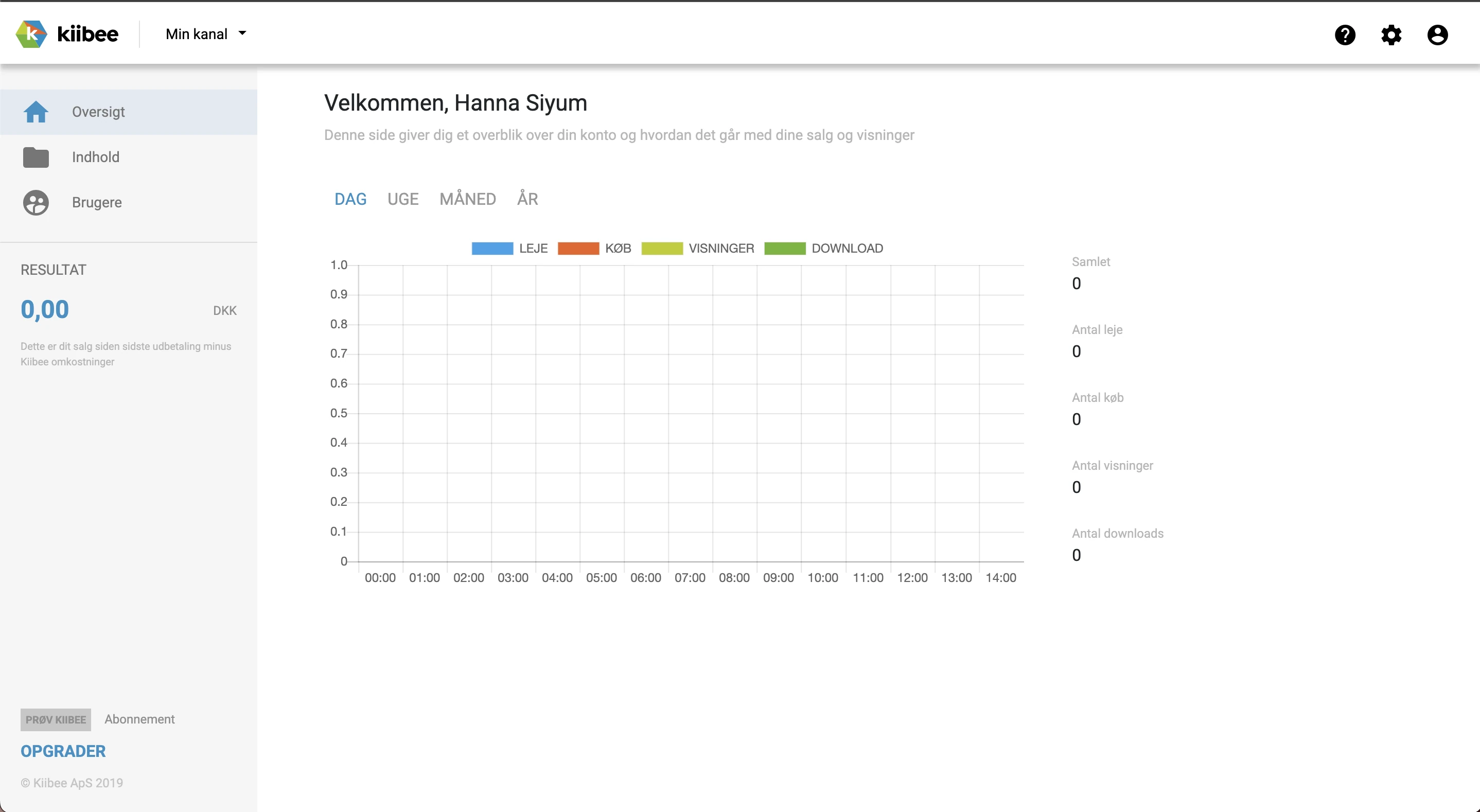
Task: Click the 00:00 chart axis label
Action: [380, 577]
